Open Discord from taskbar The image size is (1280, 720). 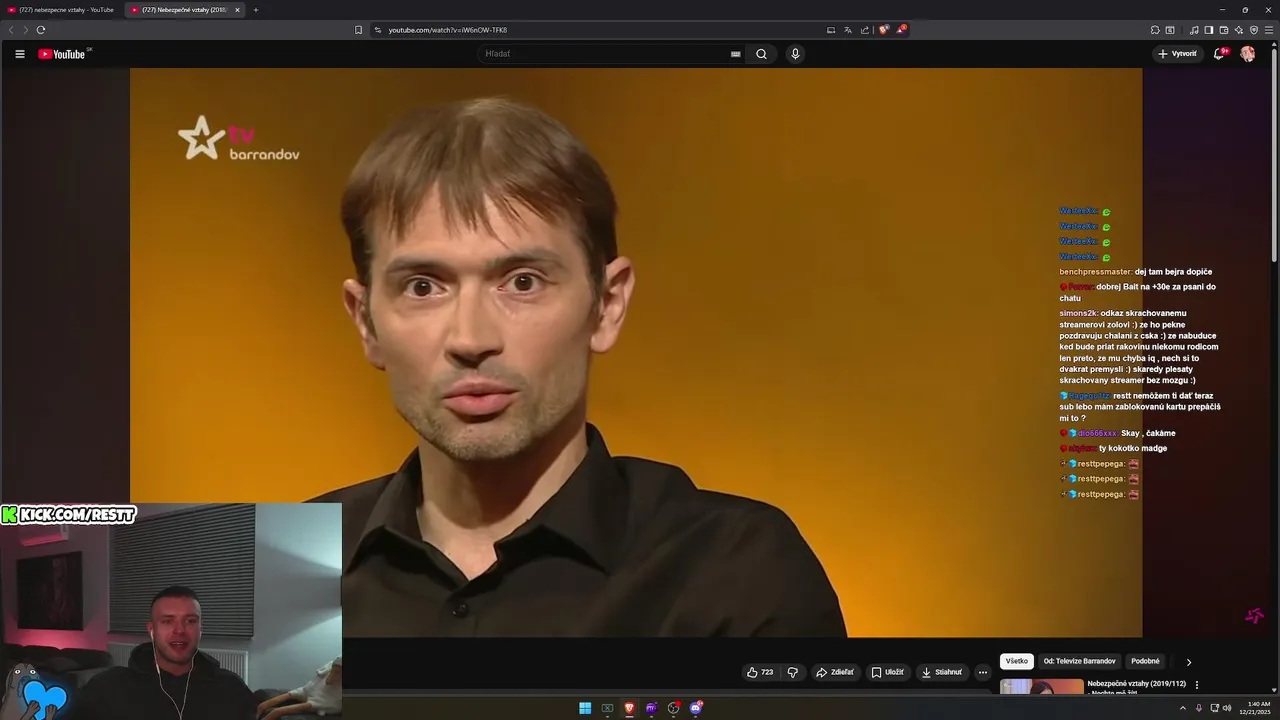point(696,708)
